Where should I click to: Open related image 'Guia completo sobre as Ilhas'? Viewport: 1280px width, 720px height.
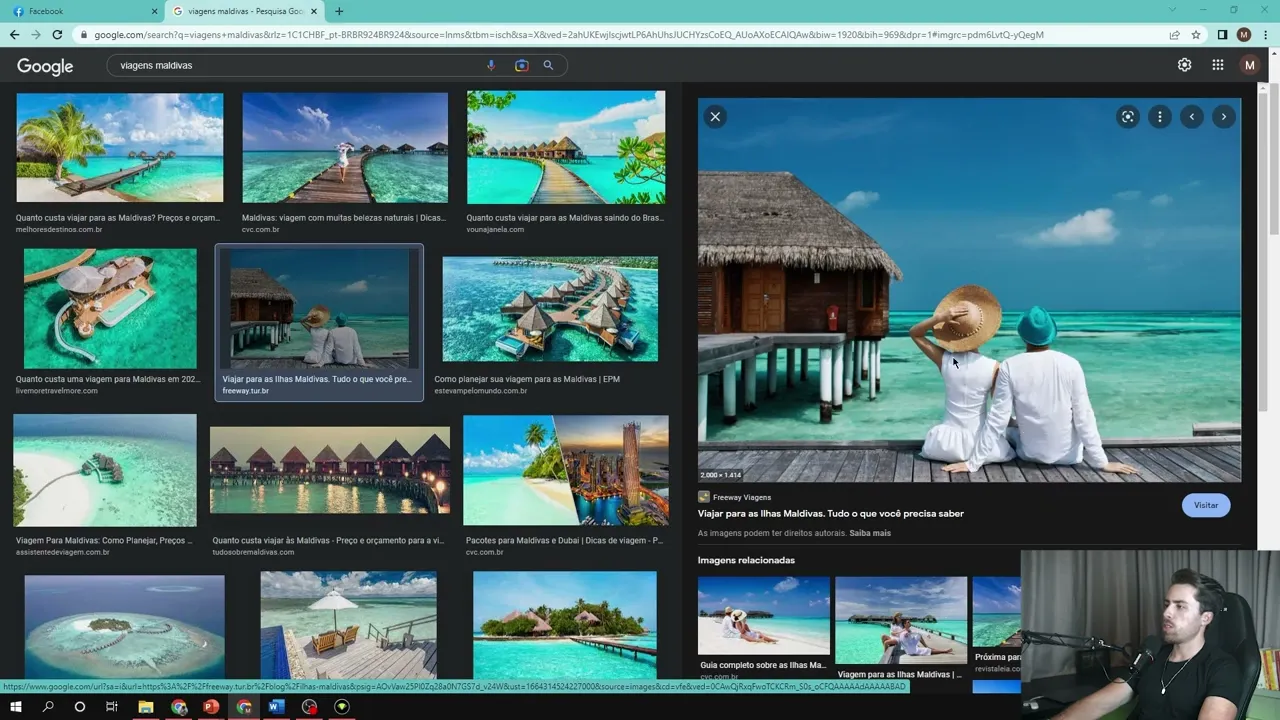[x=764, y=616]
